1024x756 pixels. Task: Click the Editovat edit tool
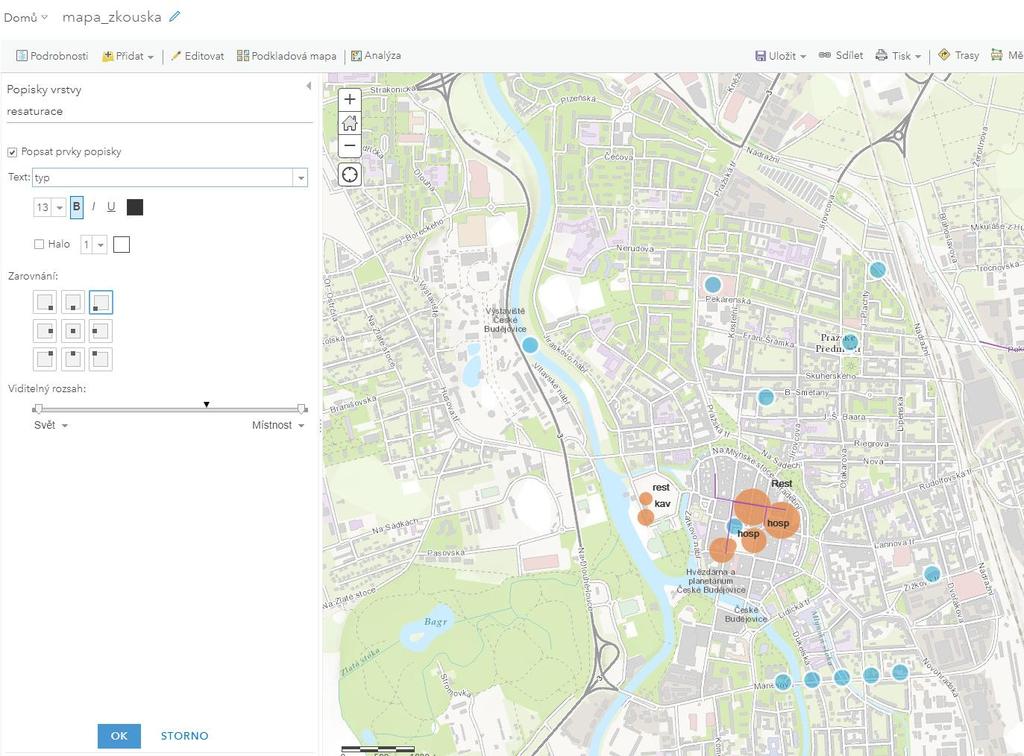197,56
